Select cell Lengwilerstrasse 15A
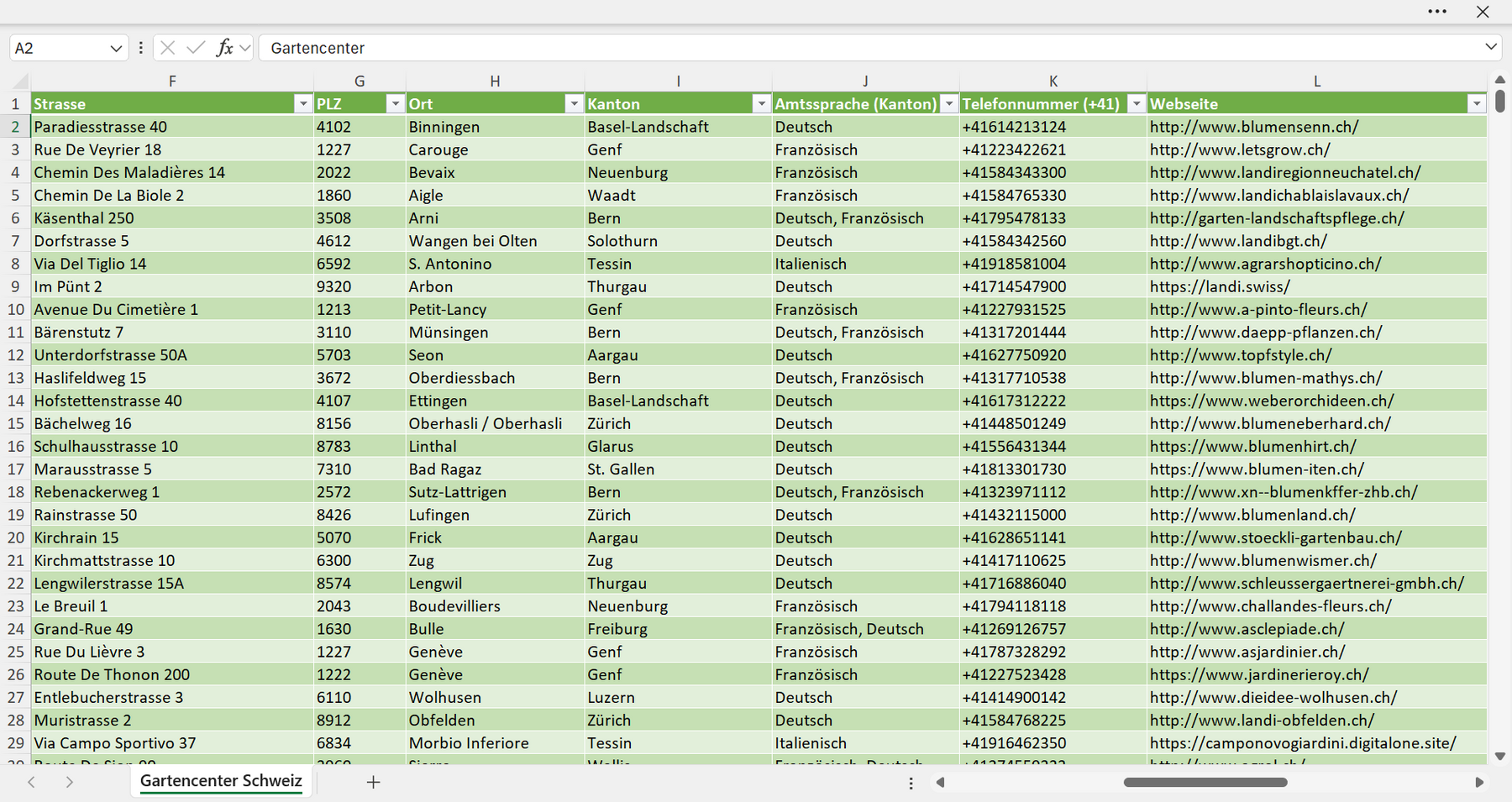 coord(172,583)
